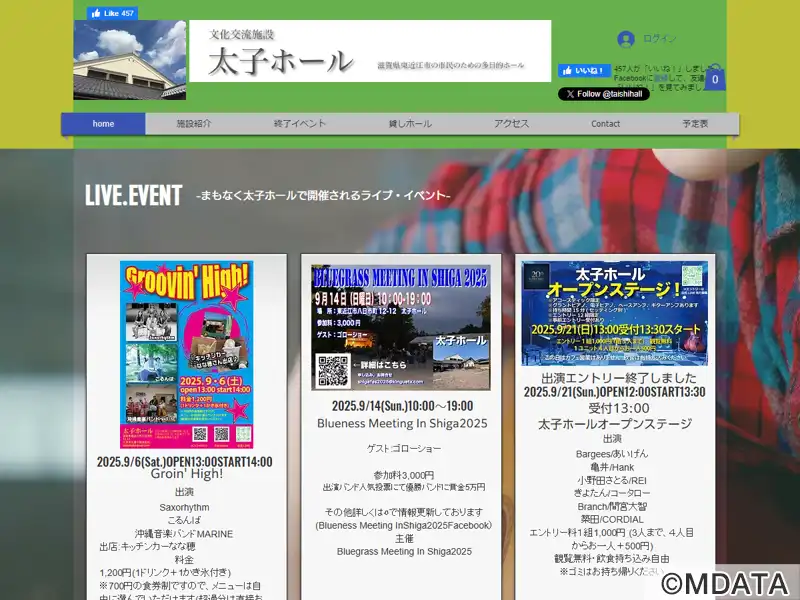800x600 pixels.
Task: Open the 太子ホールオープンステージ poster image
Action: pyautogui.click(x=615, y=313)
